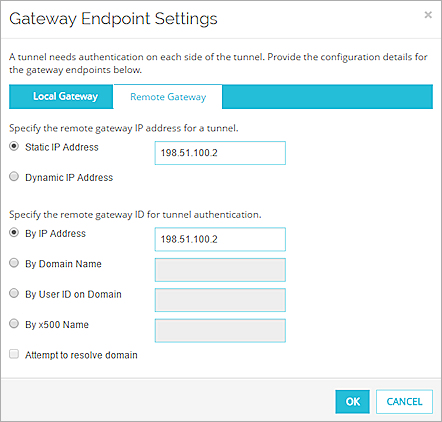The image size is (442, 422).
Task: Click the 'Specify the remote gateway IP address' text
Action: click(124, 128)
